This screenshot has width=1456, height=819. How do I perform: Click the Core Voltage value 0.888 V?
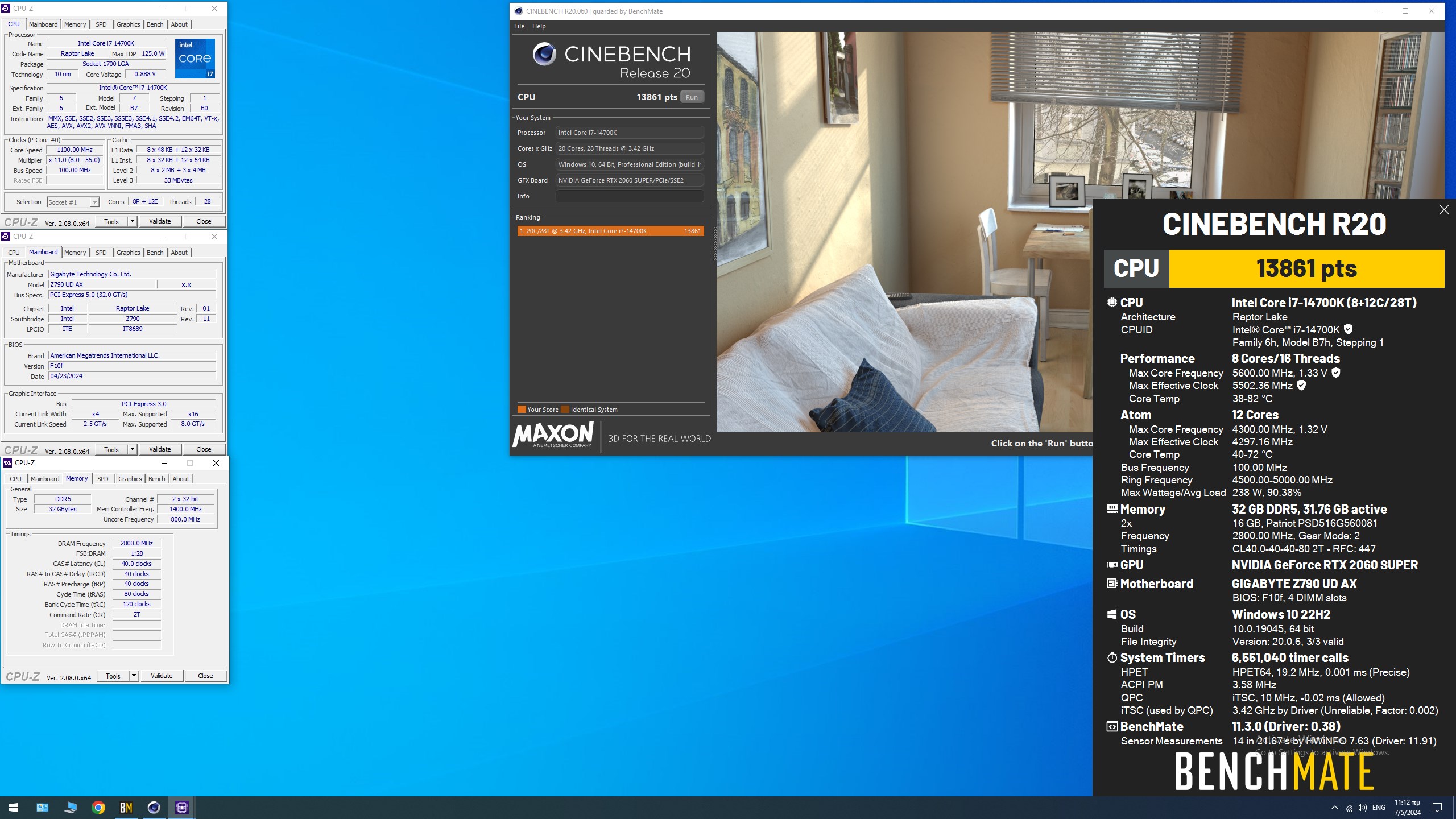click(x=145, y=75)
